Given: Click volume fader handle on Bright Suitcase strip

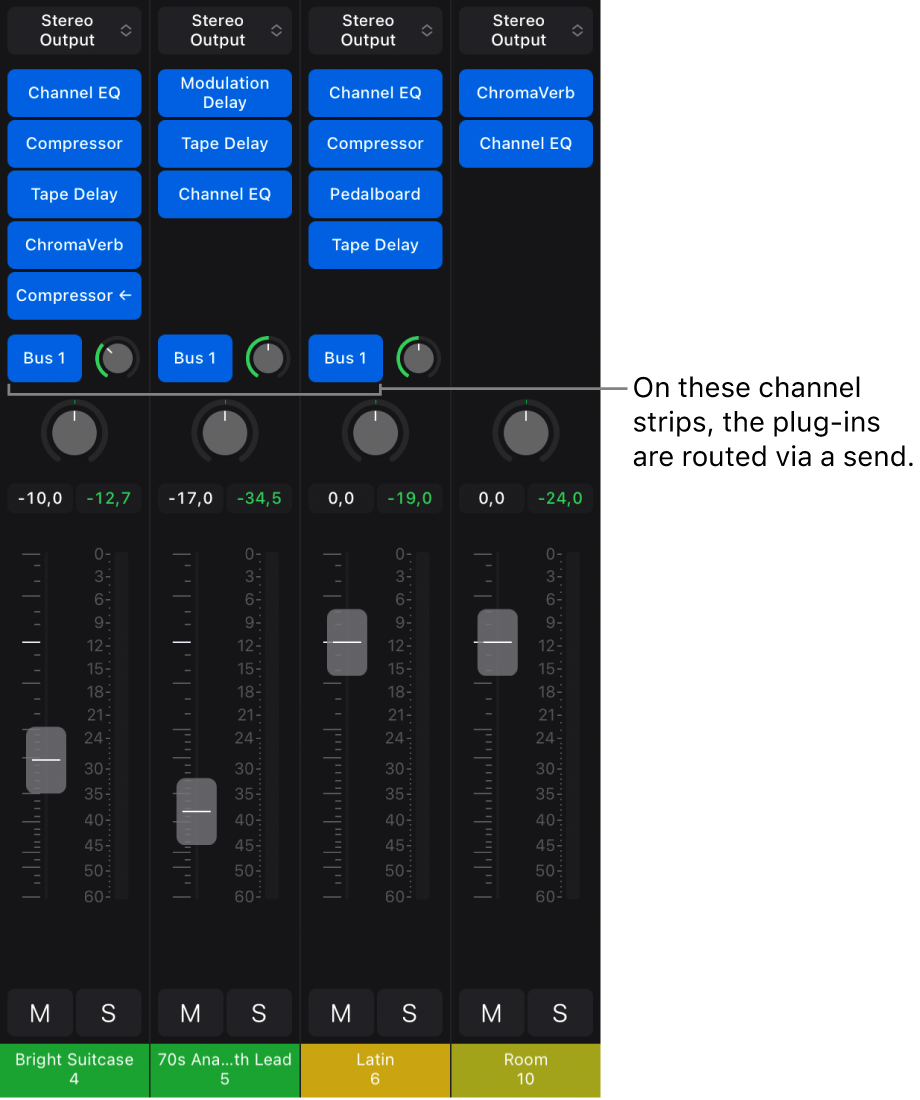Looking at the screenshot, I should click(x=46, y=760).
